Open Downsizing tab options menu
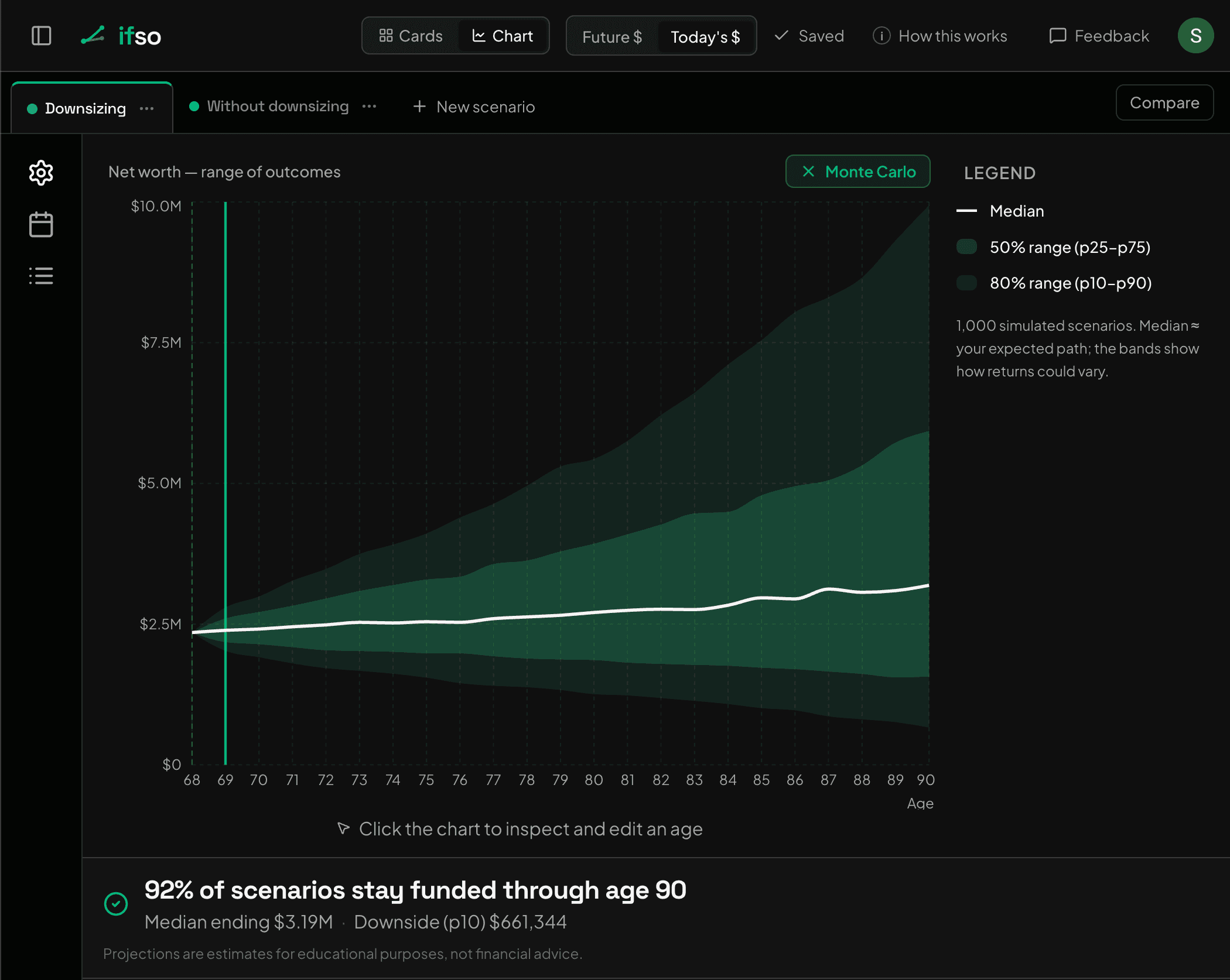Screen dimensions: 1230x980 (146, 108)
